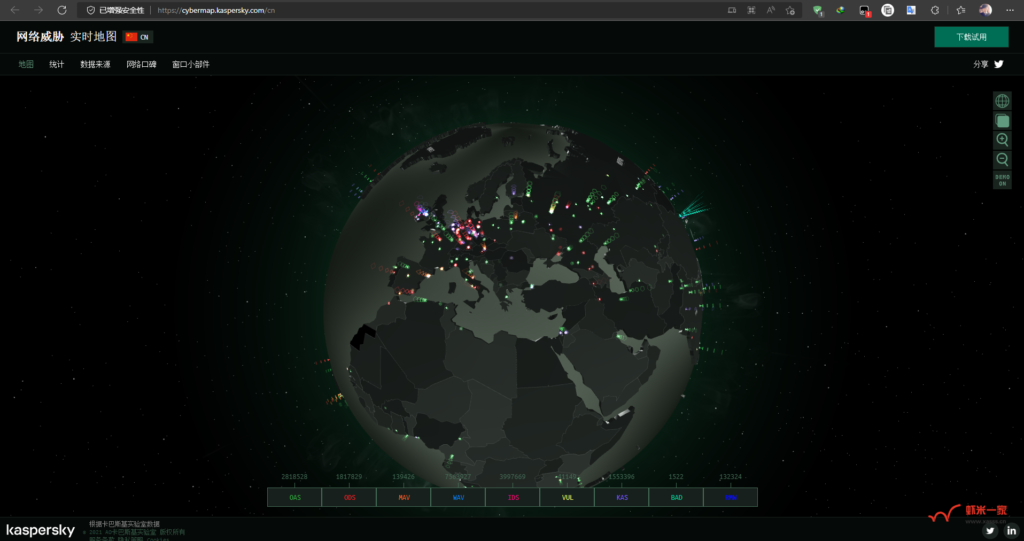Open the 数据来源 (Data Sources) tab
This screenshot has height=541, width=1024.
95,64
